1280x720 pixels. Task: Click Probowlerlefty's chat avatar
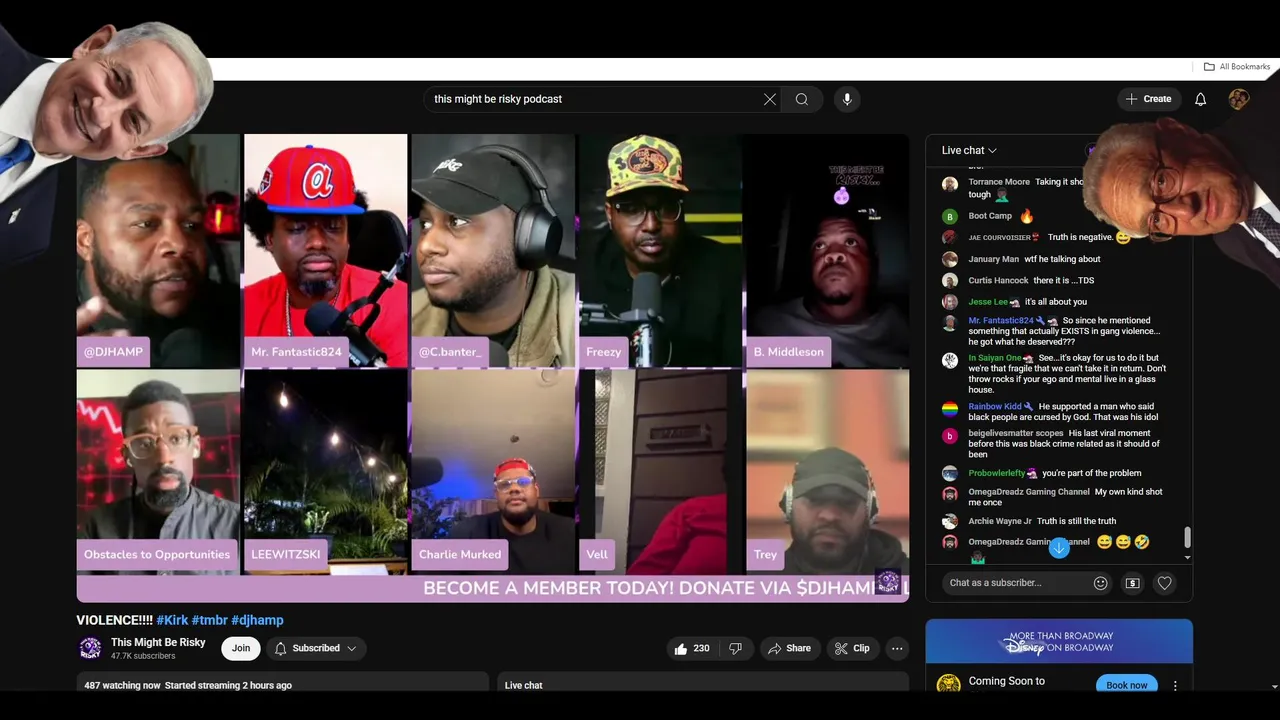point(950,473)
